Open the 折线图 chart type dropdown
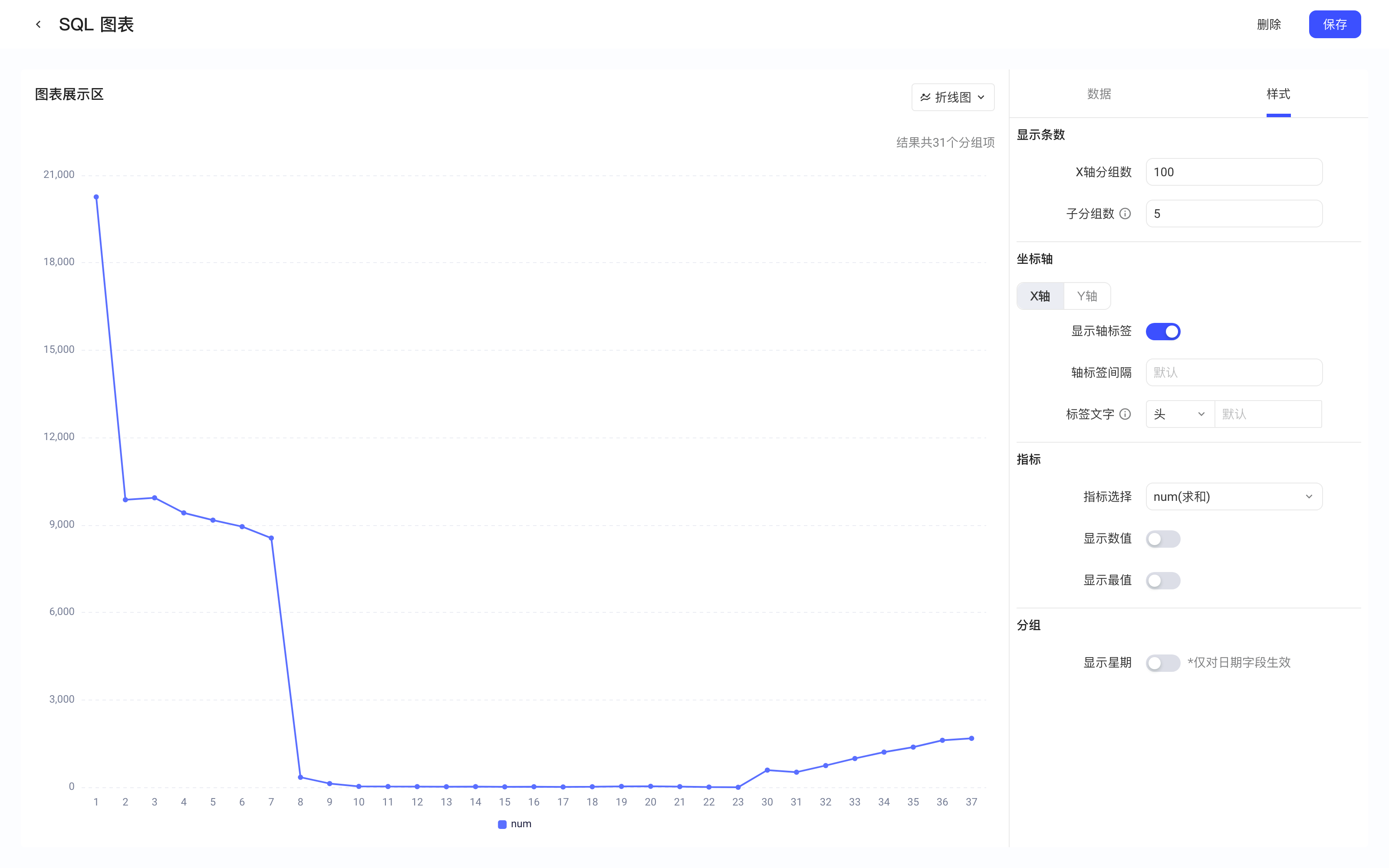1389x868 pixels. pyautogui.click(x=953, y=97)
